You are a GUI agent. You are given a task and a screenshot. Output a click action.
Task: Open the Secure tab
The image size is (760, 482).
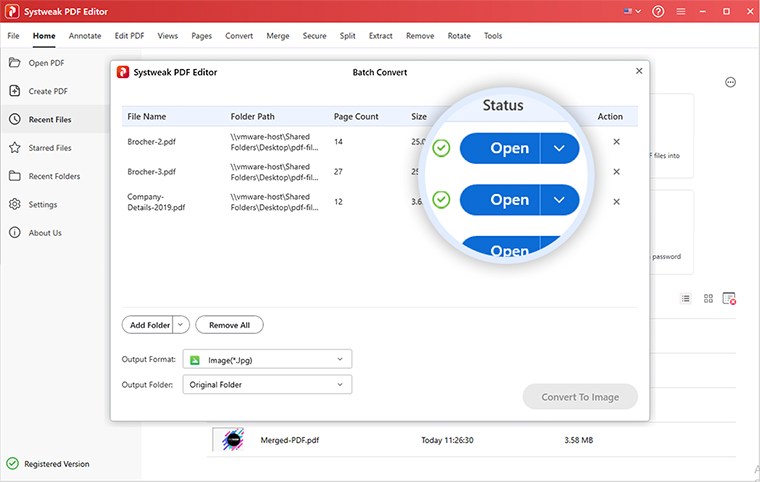coord(315,36)
